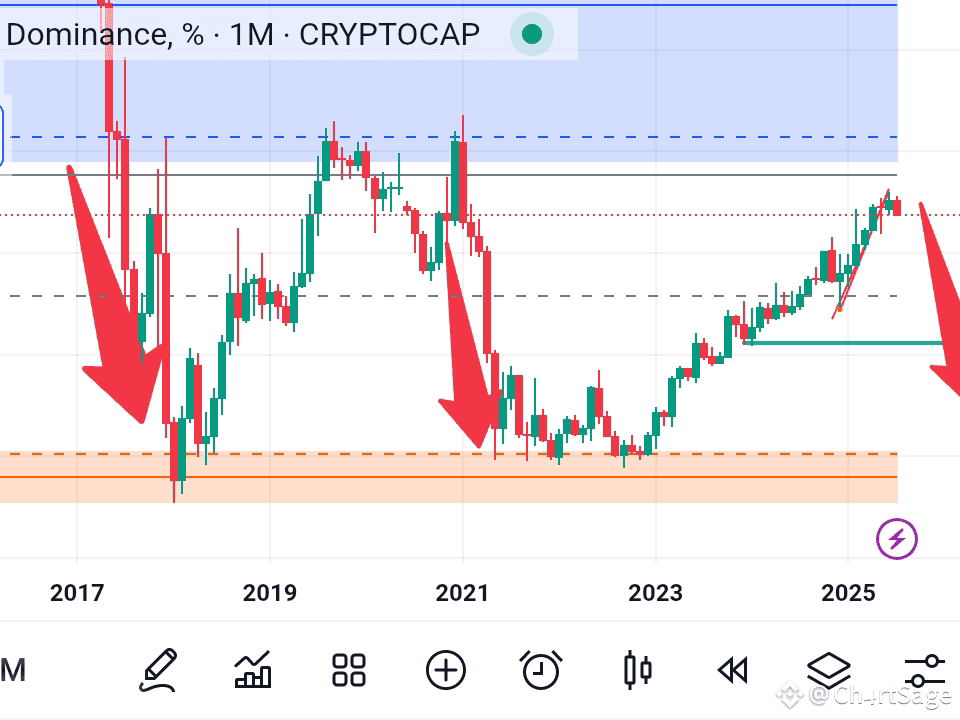The width and height of the screenshot is (960, 720).
Task: Open the object tree layers icon
Action: (829, 670)
